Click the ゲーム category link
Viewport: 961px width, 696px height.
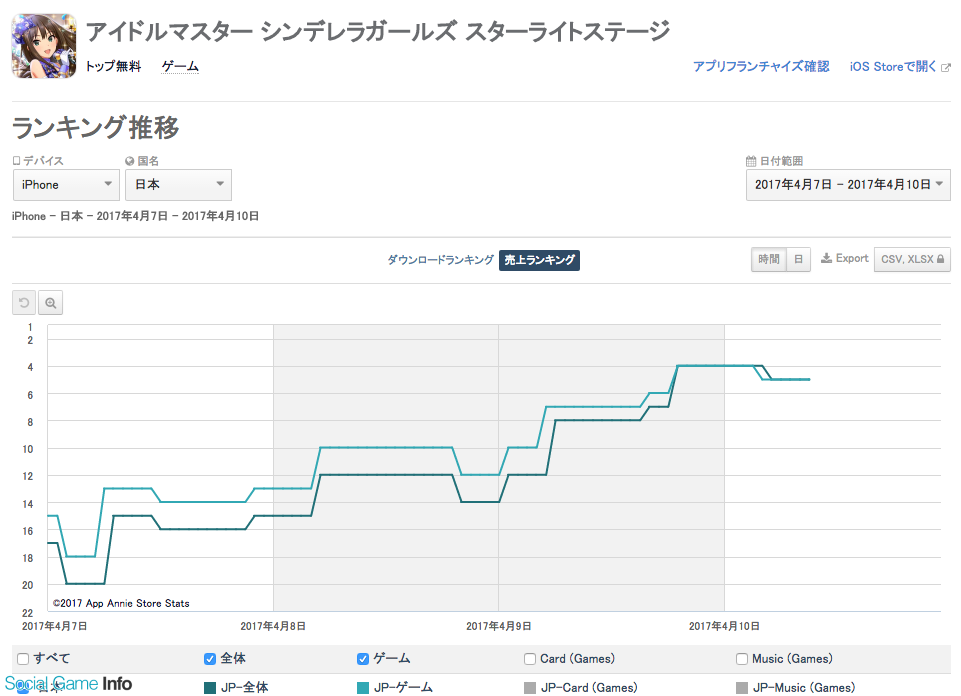pos(180,66)
